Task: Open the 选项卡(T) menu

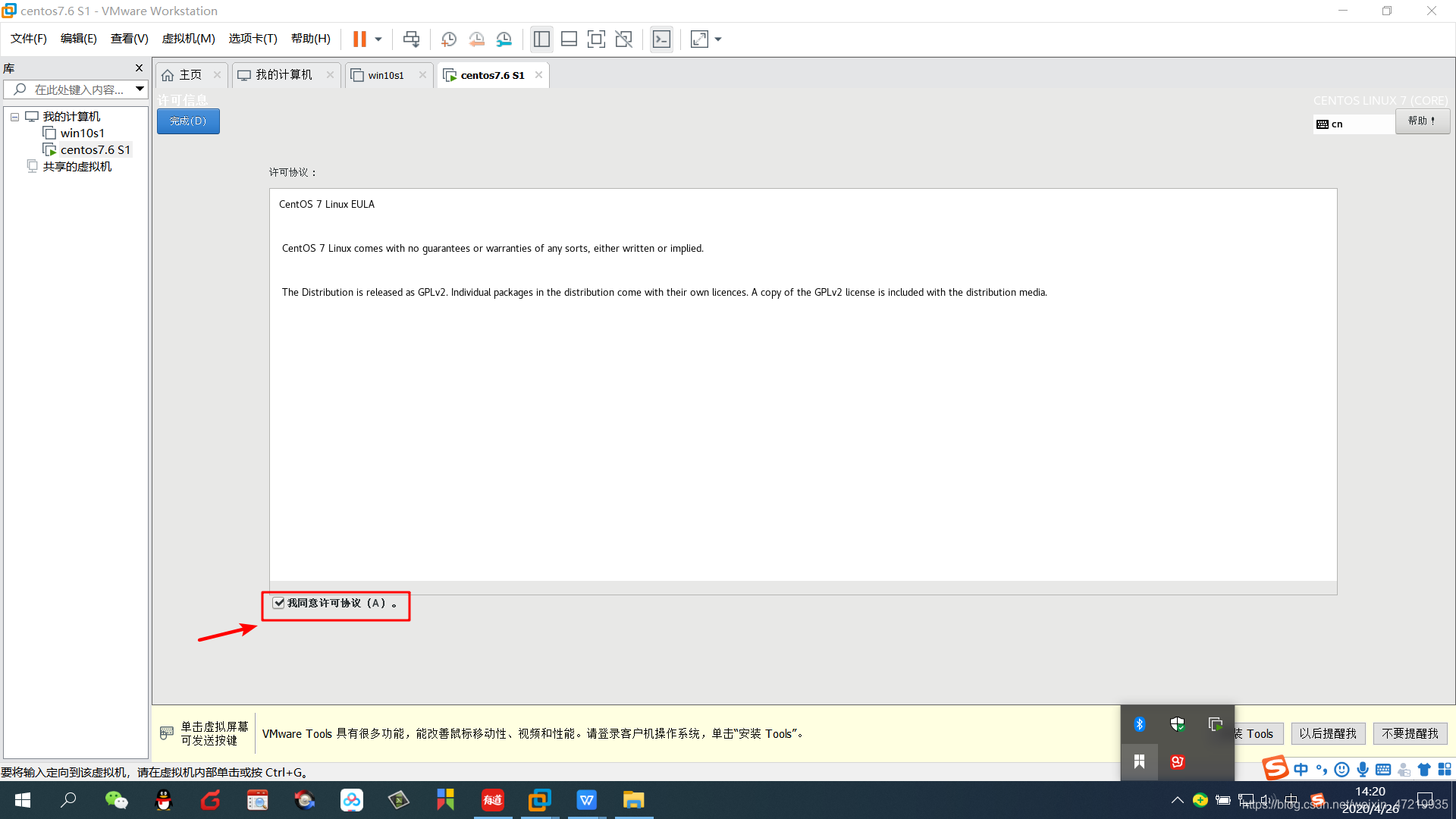Action: (x=253, y=39)
